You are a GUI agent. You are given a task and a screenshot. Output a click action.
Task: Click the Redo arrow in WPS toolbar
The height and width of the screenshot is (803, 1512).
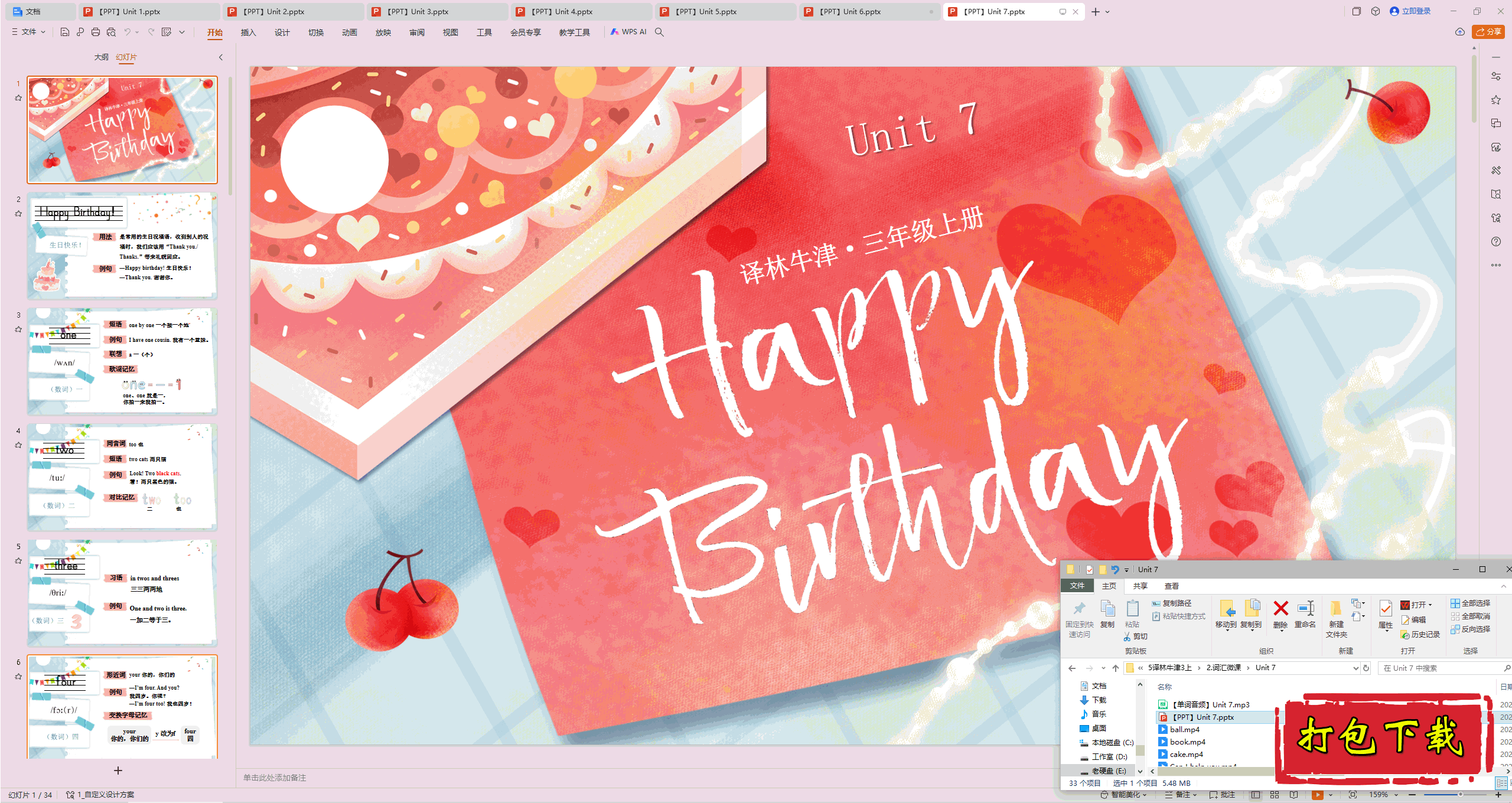pos(151,32)
